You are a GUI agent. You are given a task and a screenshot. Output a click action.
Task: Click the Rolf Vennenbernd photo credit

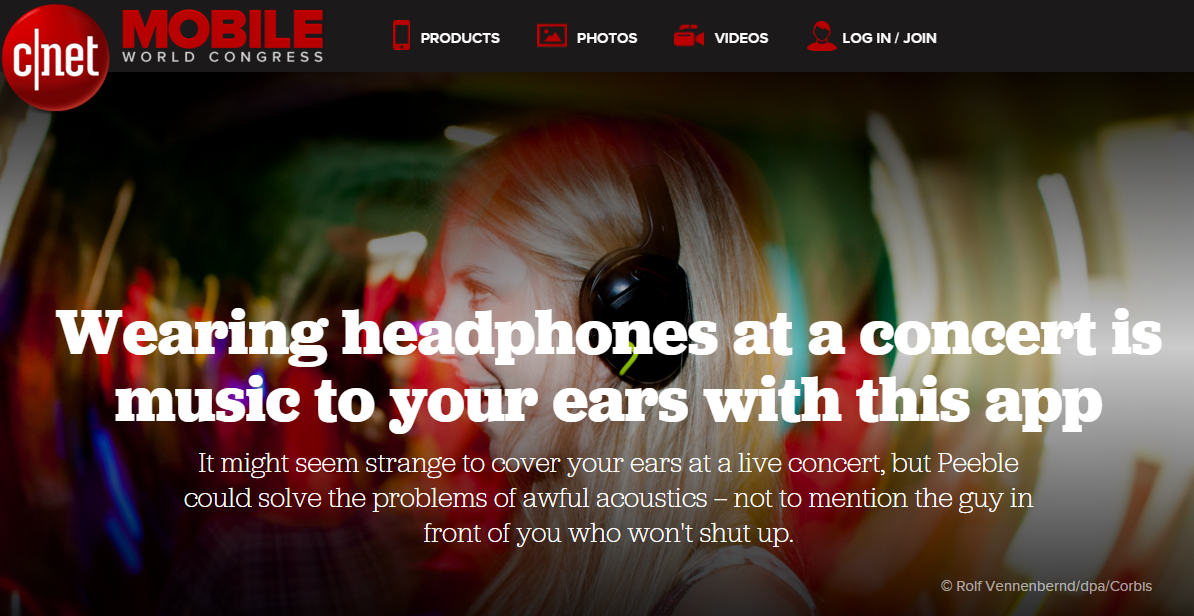click(x=1046, y=586)
